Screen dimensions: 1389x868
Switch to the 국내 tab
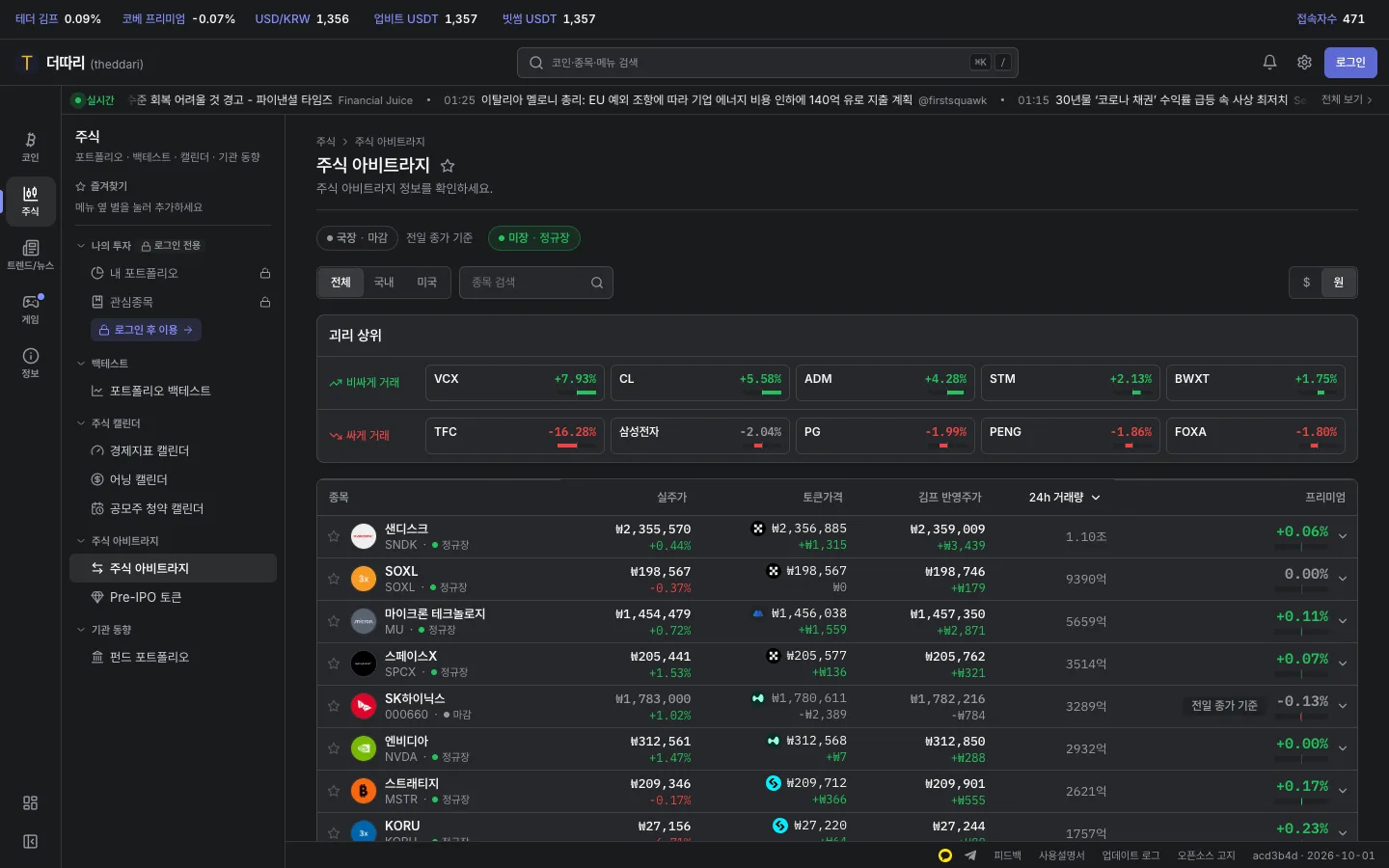pos(384,283)
